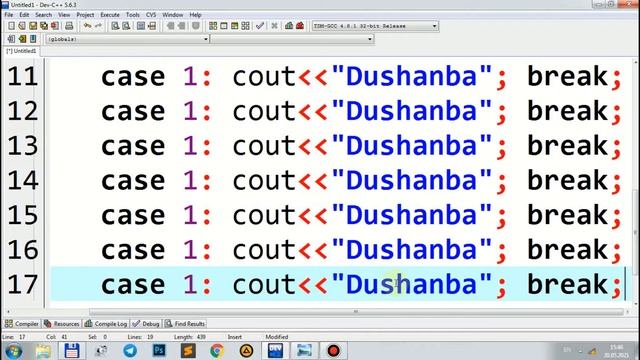This screenshot has width=640, height=360.
Task: Open the CVS menu
Action: coord(151,15)
